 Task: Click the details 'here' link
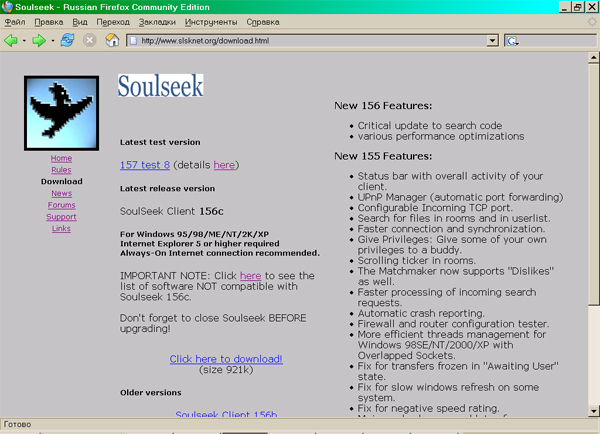click(224, 165)
